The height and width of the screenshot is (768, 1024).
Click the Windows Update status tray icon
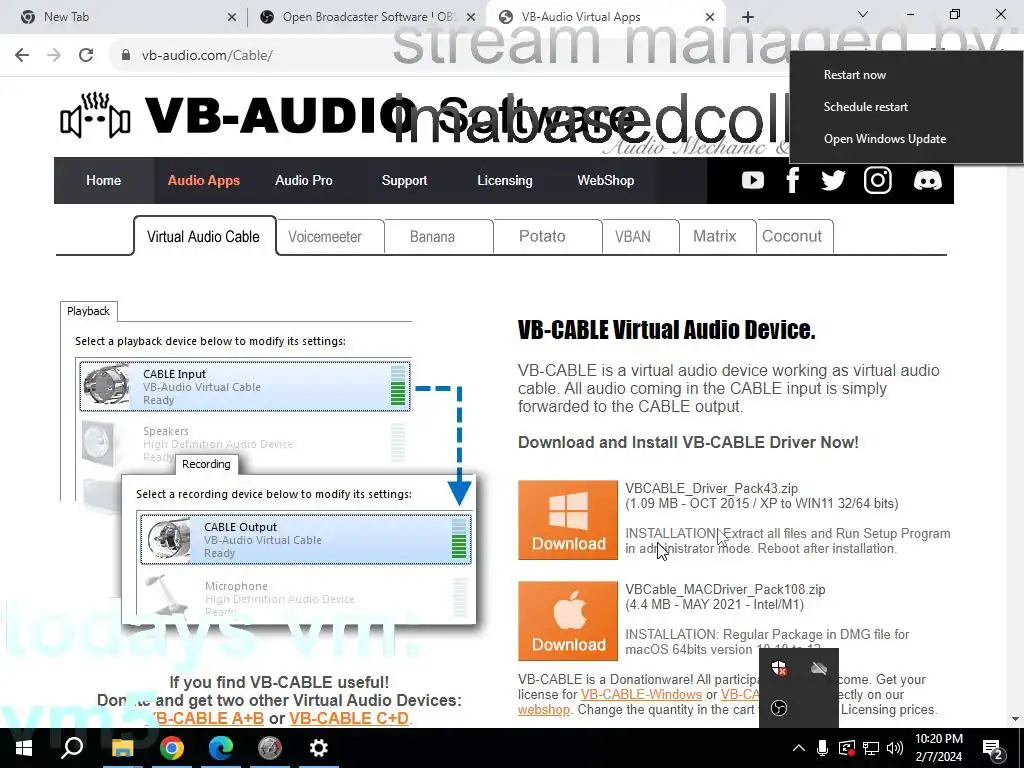point(846,748)
